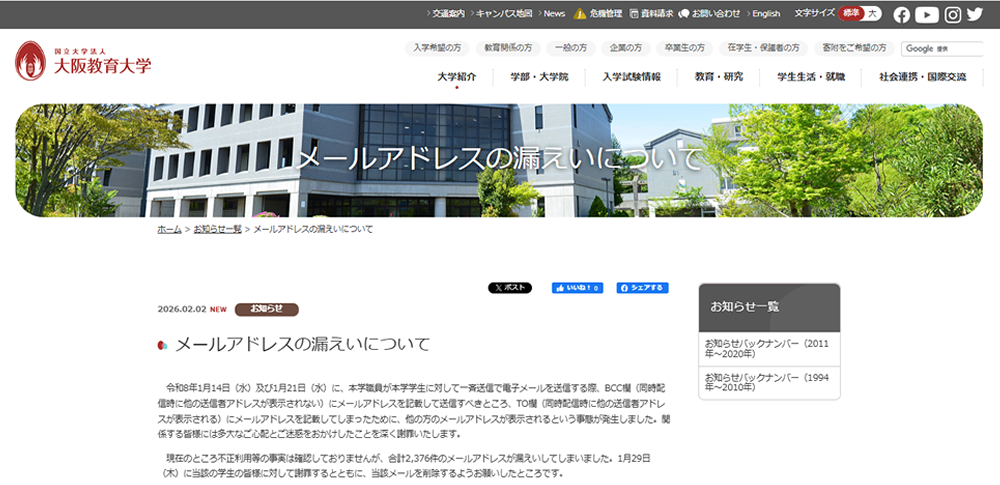Expand the 学部・大学院 navigation menu
Viewport: 1000px width, 485px height.
pyautogui.click(x=538, y=77)
